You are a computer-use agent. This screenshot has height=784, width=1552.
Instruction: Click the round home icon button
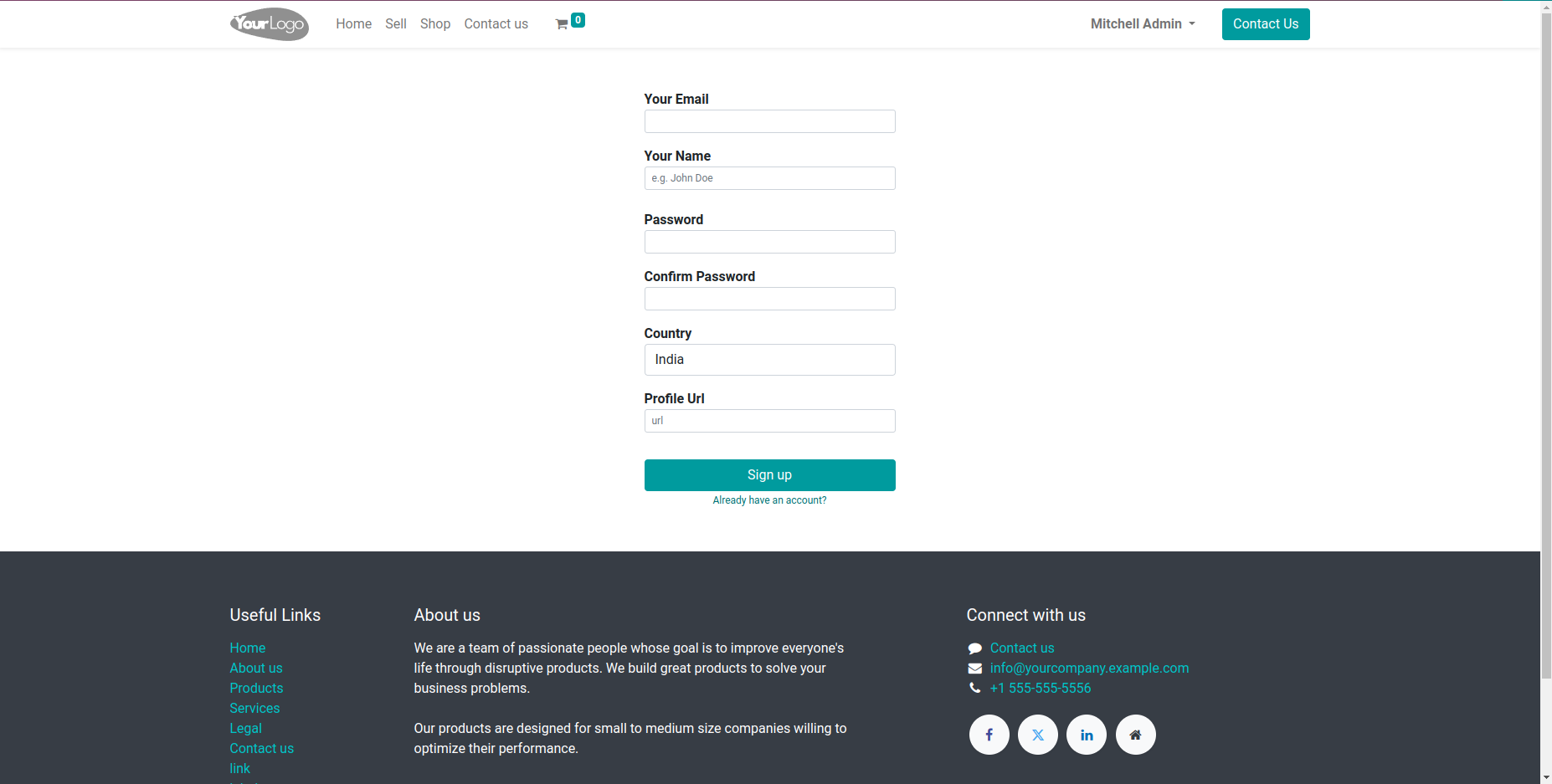point(1135,735)
